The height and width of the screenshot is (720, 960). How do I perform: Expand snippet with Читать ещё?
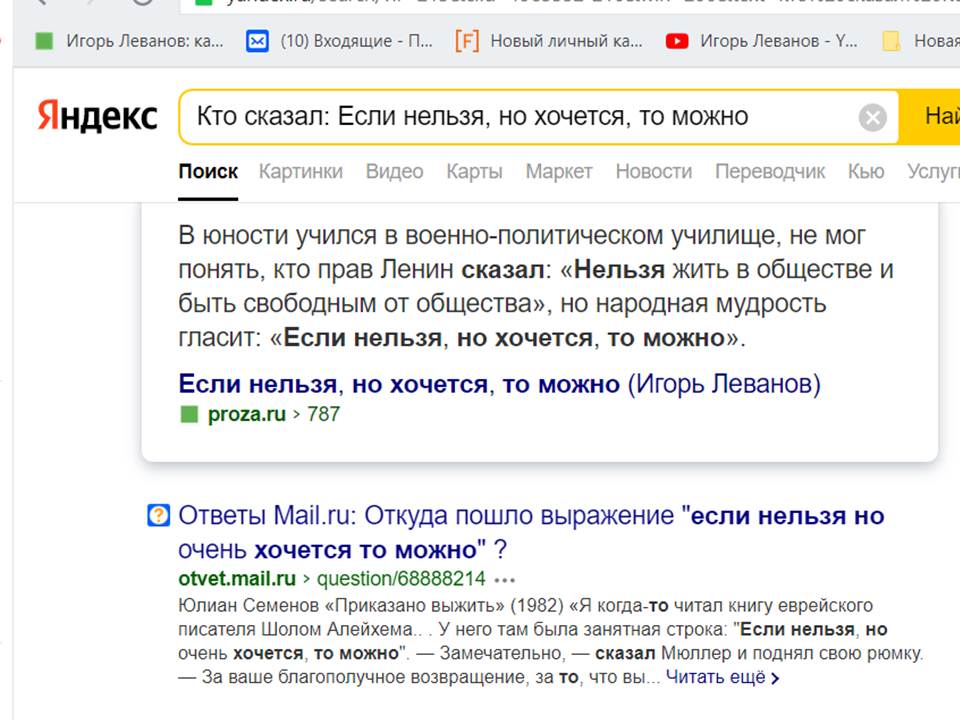pyautogui.click(x=722, y=677)
